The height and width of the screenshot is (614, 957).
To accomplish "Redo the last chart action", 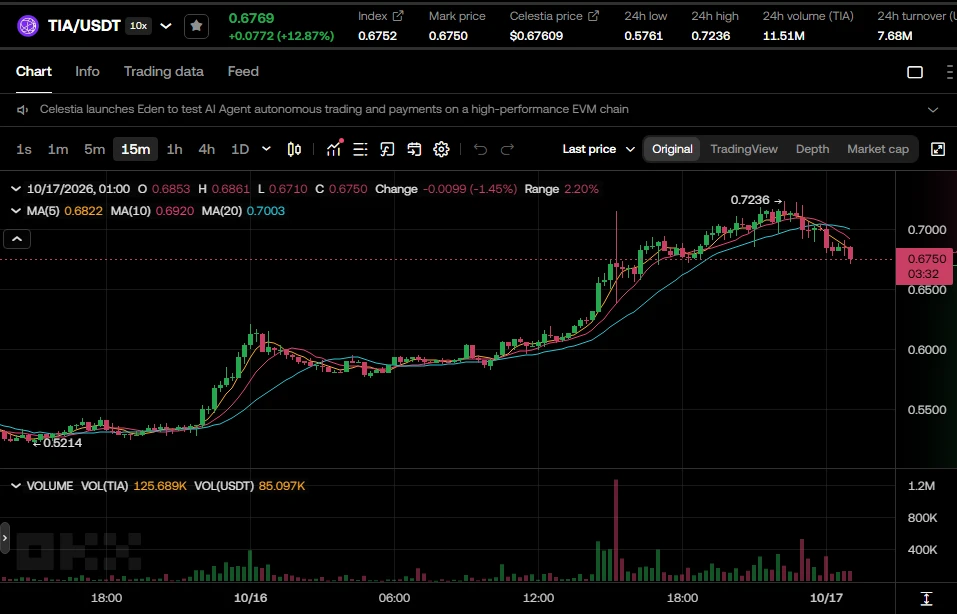I will 507,149.
